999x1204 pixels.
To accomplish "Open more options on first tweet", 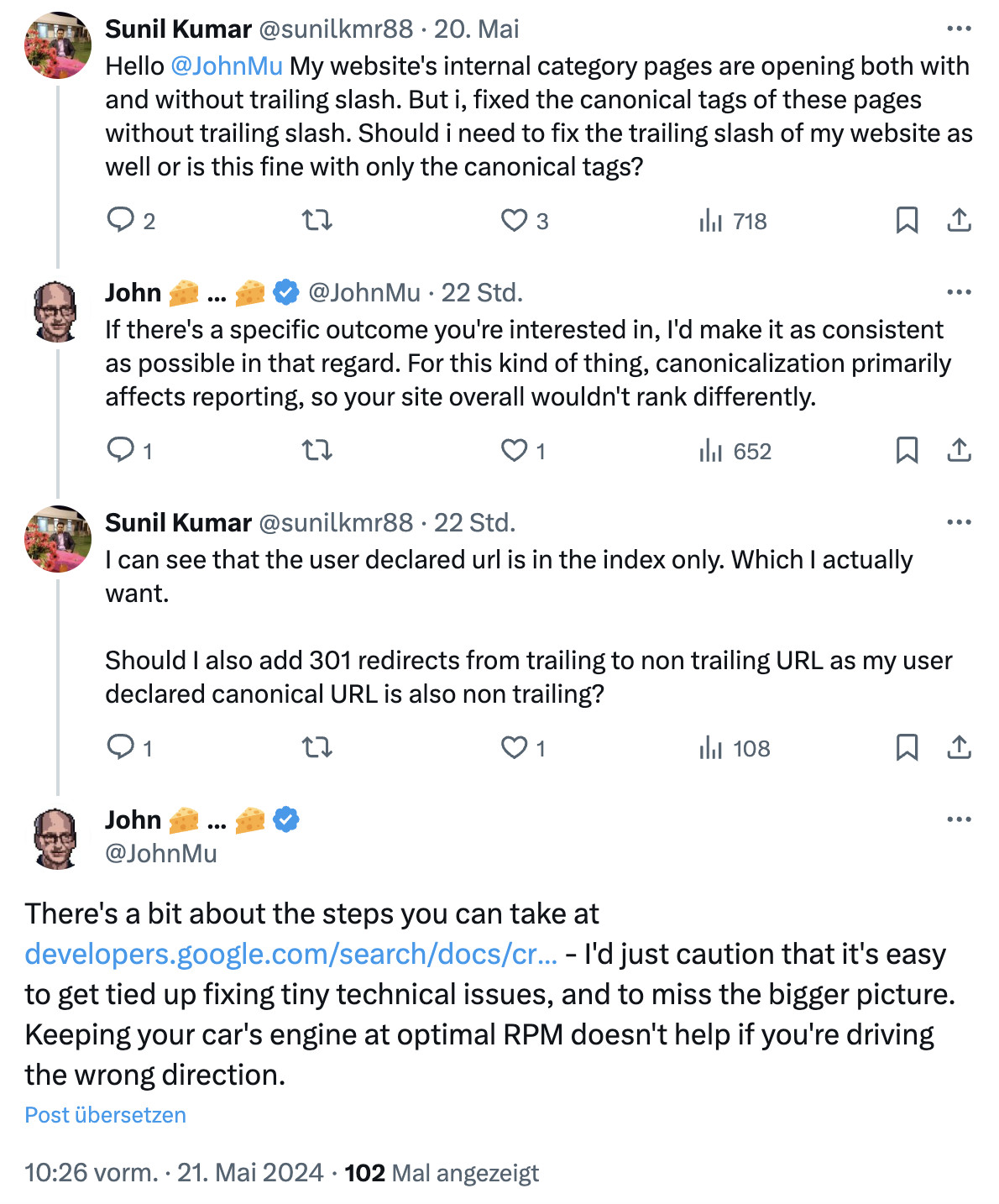I will click(959, 29).
